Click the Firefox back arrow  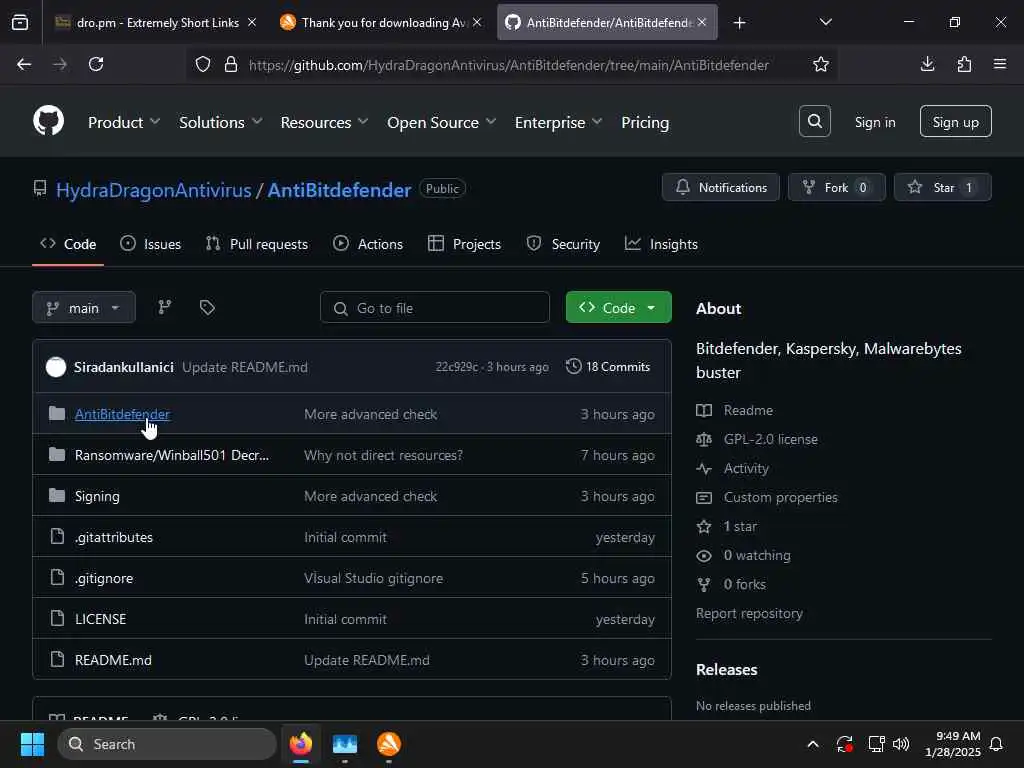pos(24,64)
